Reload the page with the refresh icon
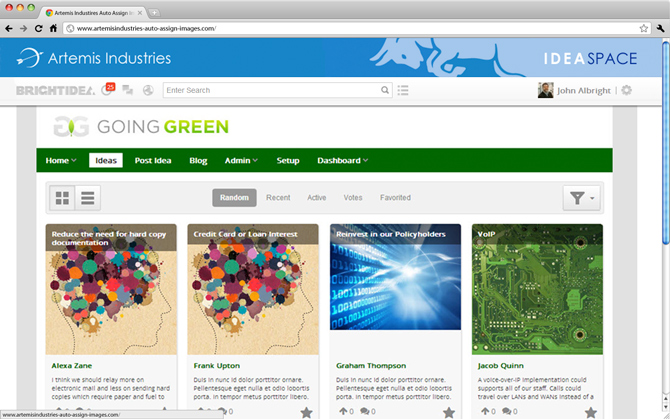Viewport: 670px width, 419px height. [x=38, y=28]
